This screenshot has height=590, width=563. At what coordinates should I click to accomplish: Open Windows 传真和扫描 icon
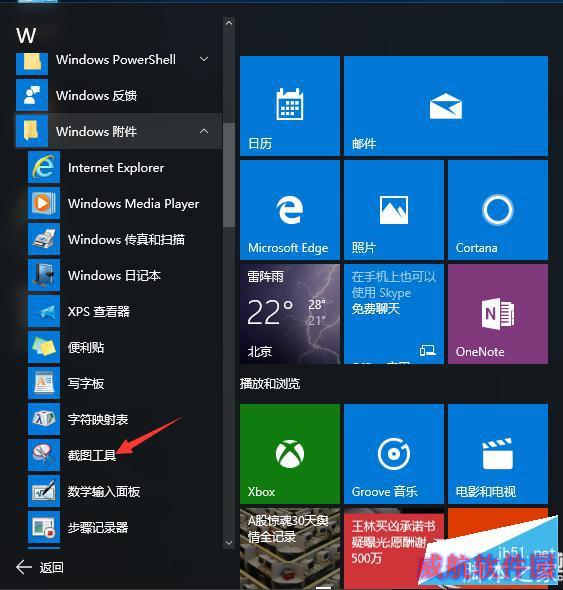[x=44, y=239]
